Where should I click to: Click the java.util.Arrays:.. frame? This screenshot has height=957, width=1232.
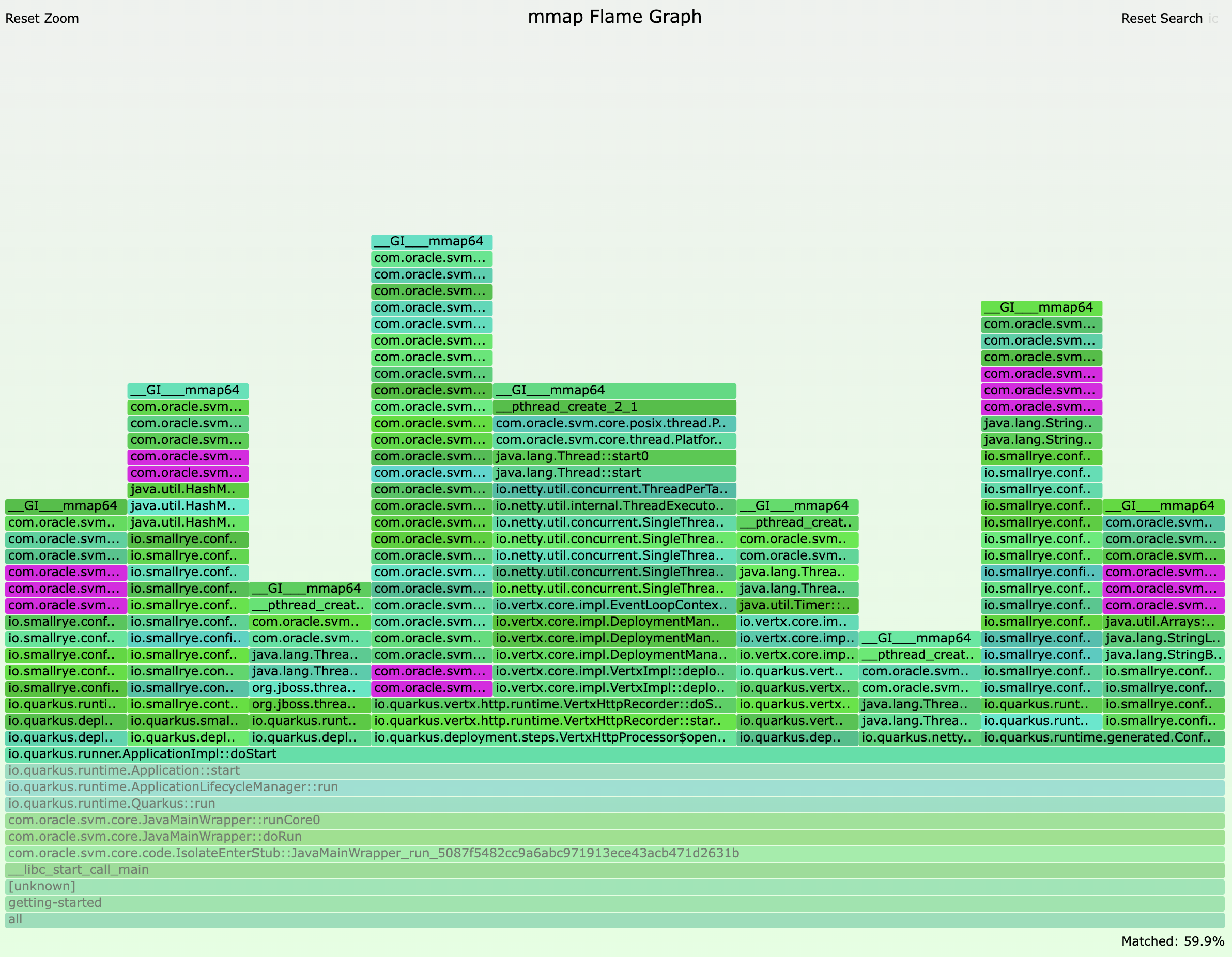[1164, 622]
